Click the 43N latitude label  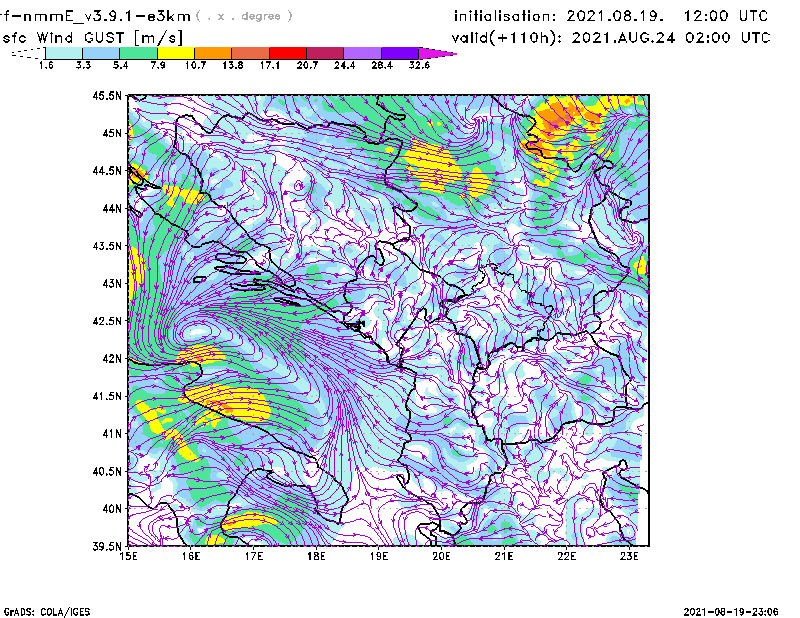click(x=112, y=283)
